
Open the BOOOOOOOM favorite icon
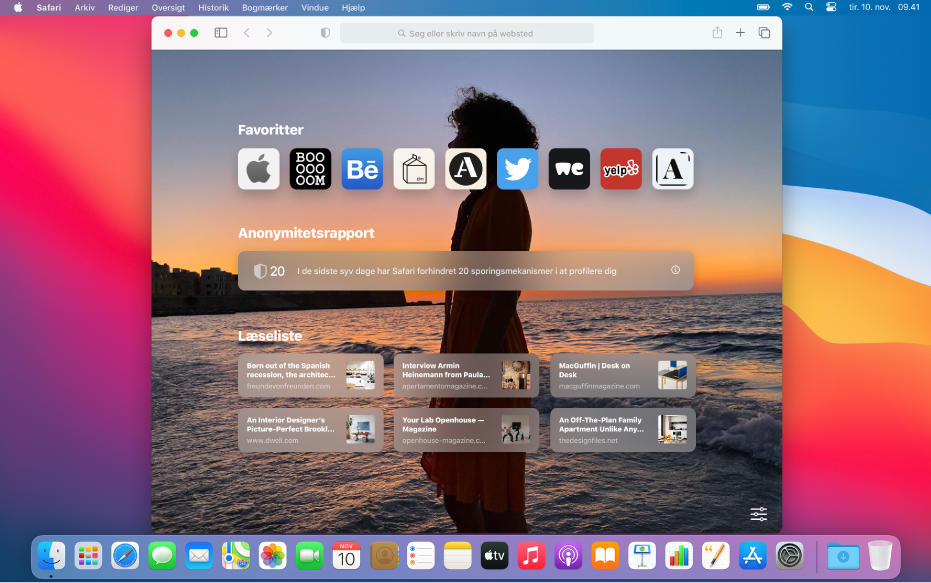(x=310, y=169)
